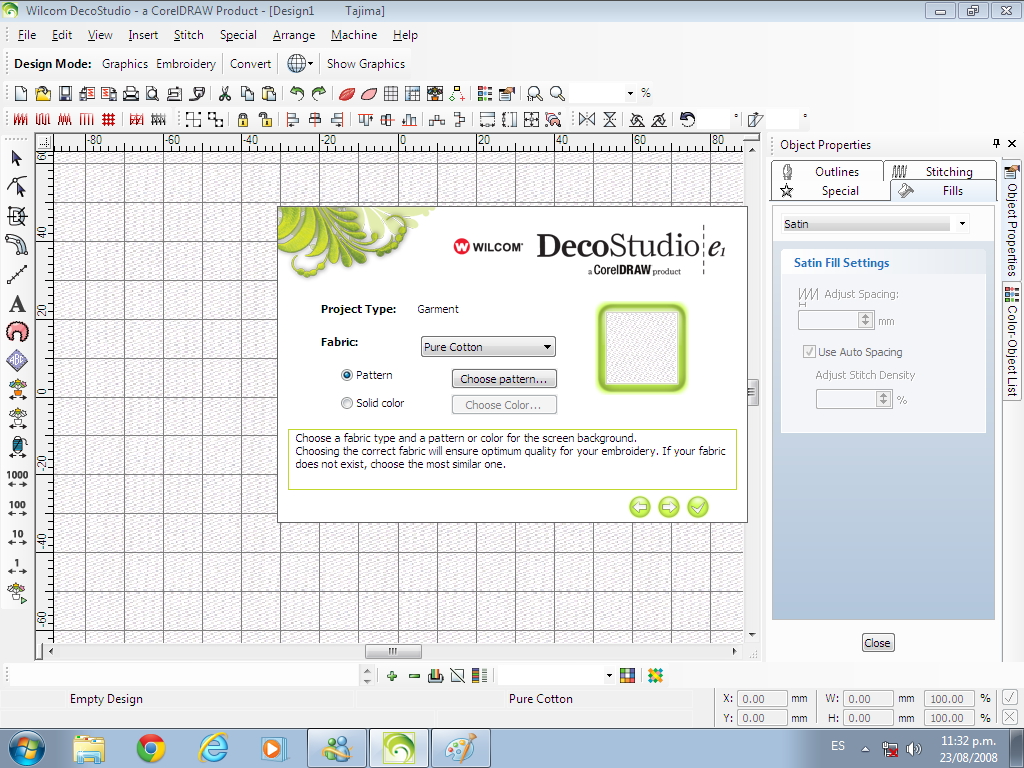The width and height of the screenshot is (1024, 768).
Task: Click the minus remove color icon
Action: click(x=414, y=676)
